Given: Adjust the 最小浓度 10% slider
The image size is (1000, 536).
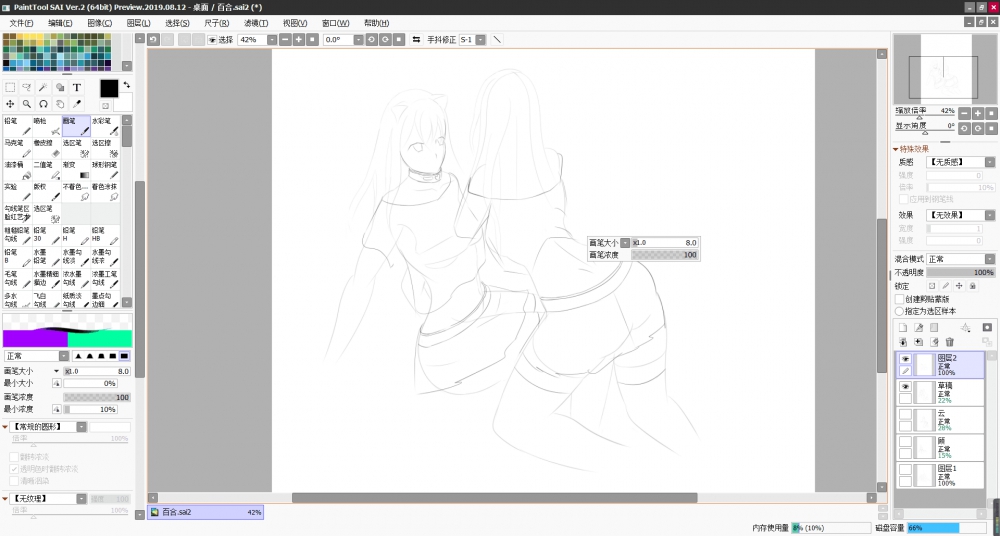Looking at the screenshot, I should click(x=90, y=409).
